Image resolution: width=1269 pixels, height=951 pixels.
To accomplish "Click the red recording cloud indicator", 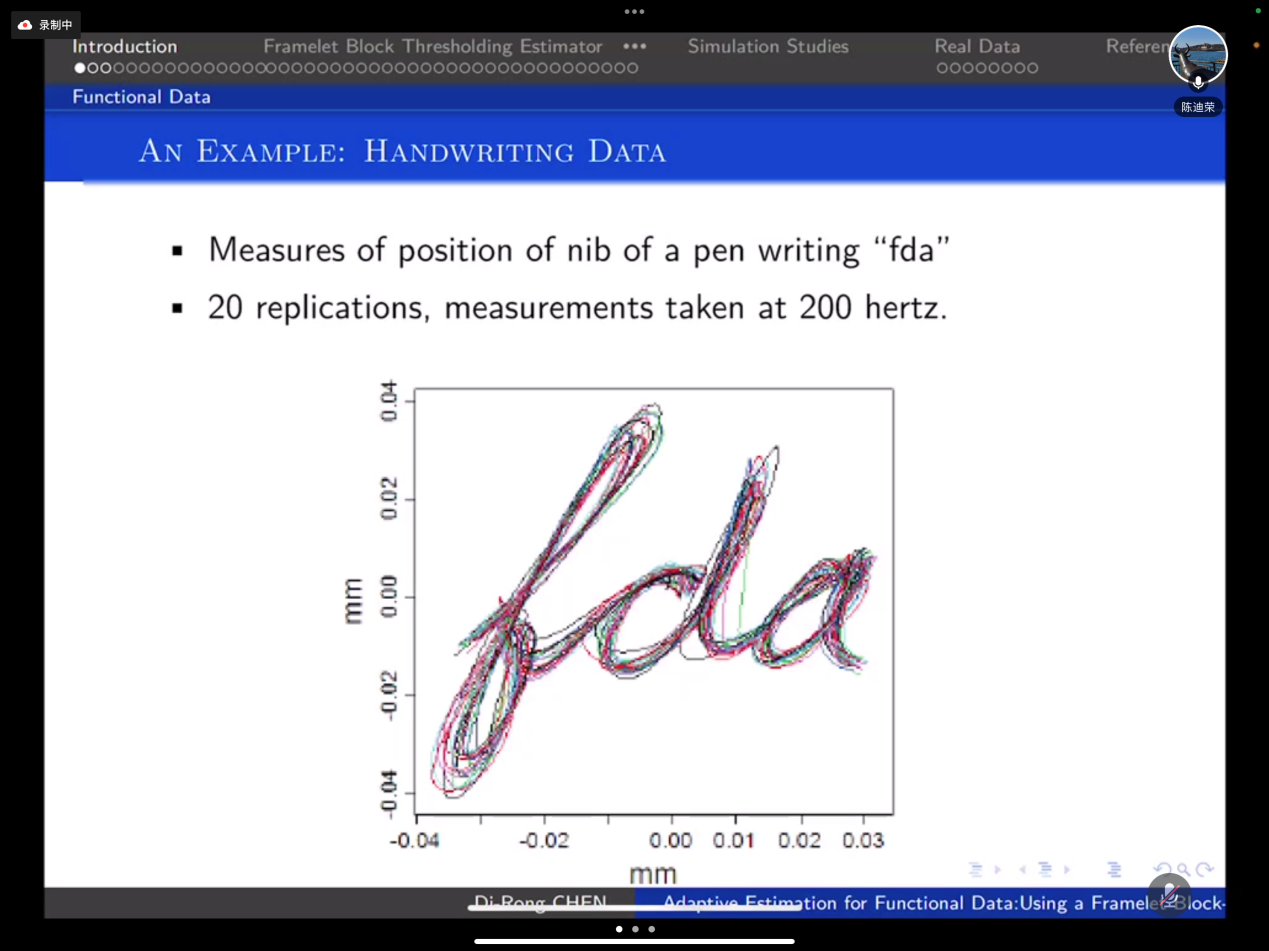I will [26, 25].
